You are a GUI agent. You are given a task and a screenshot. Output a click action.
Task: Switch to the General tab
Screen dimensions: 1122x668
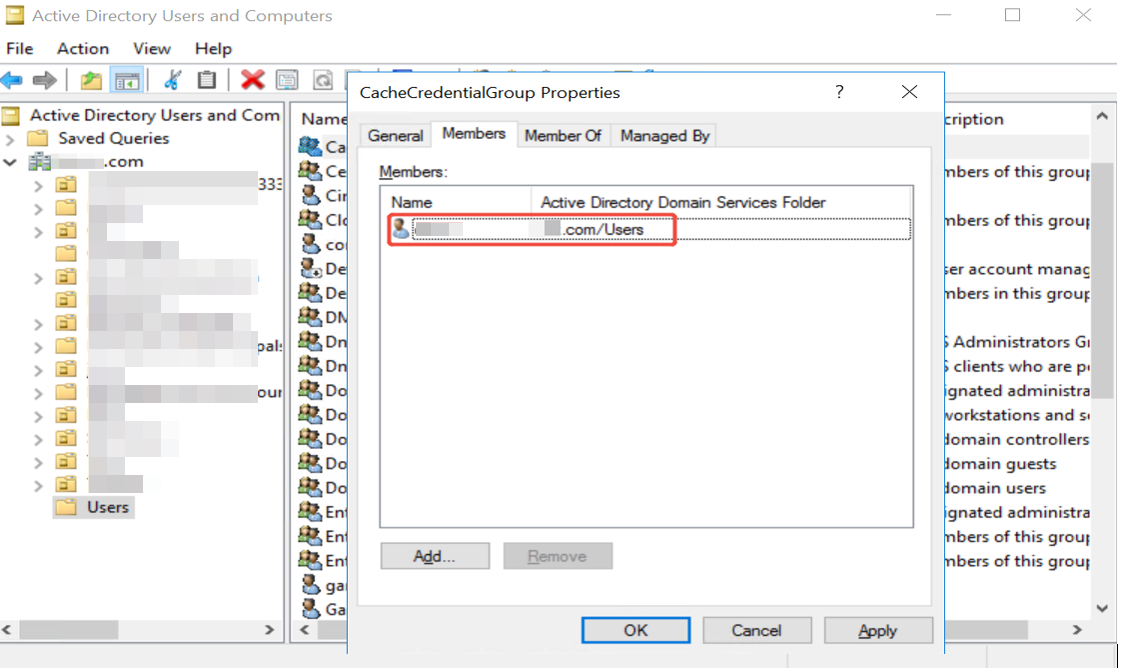[395, 136]
